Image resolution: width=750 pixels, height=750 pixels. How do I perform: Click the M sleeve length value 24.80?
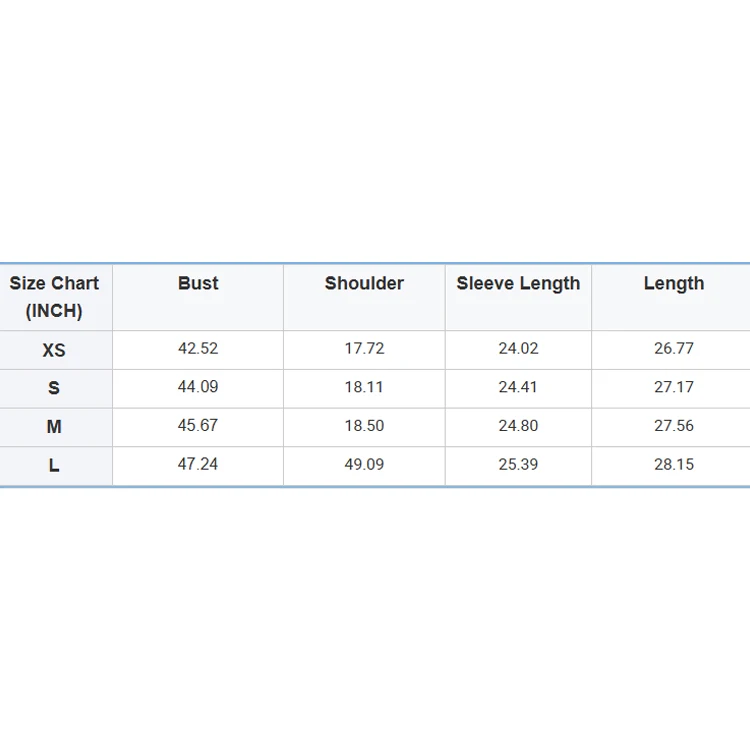(518, 426)
